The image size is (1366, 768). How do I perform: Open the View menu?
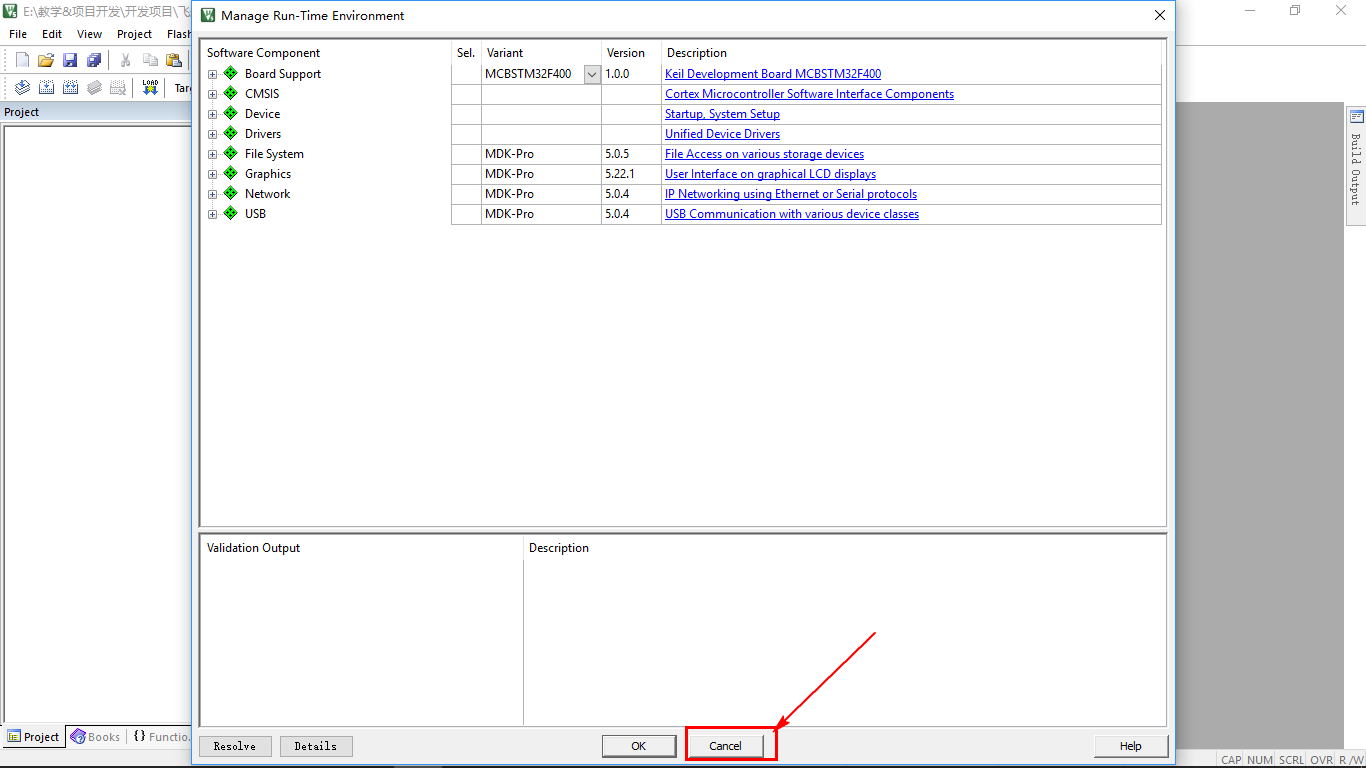pyautogui.click(x=90, y=34)
